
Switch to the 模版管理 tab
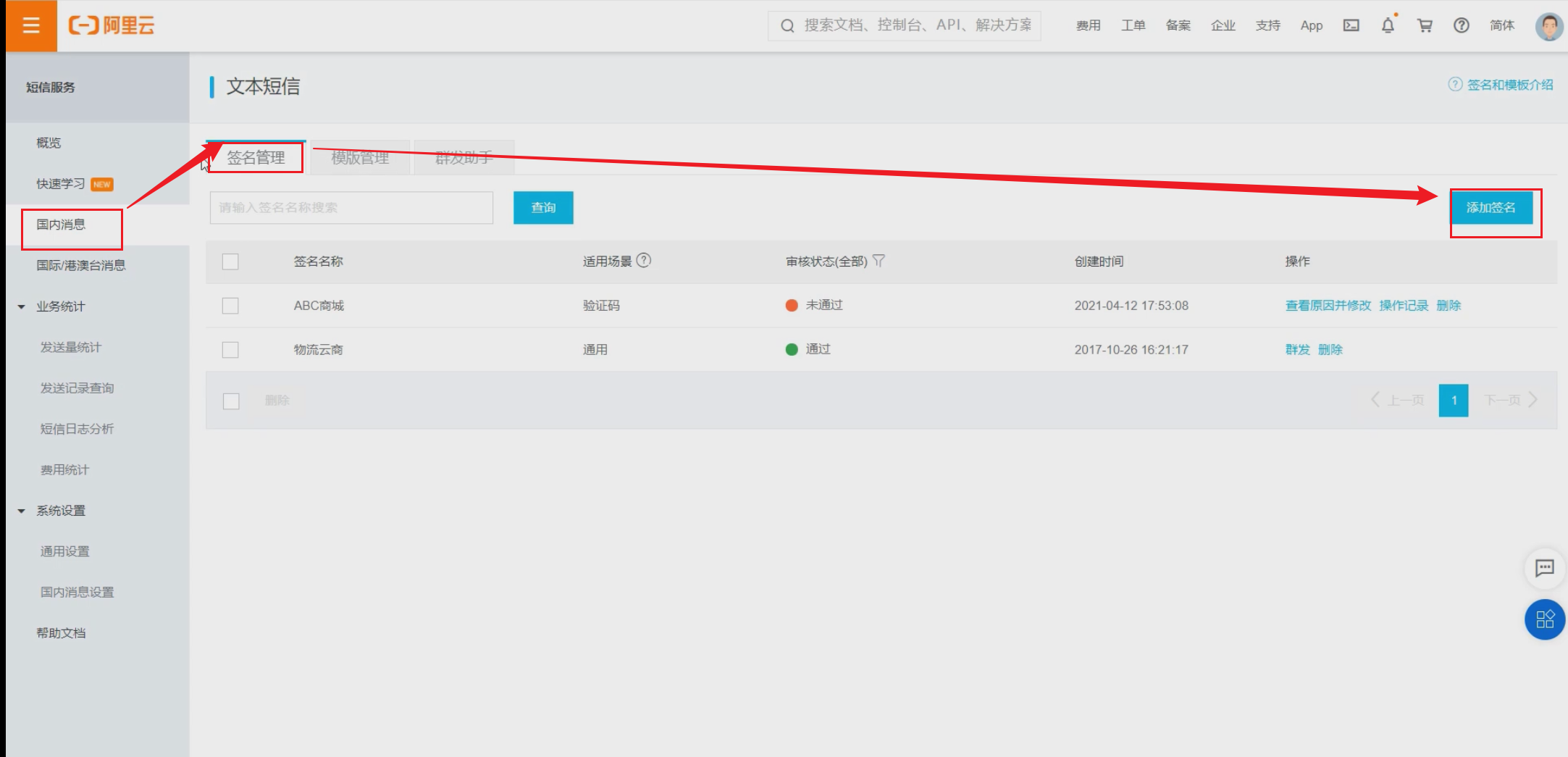coord(360,158)
